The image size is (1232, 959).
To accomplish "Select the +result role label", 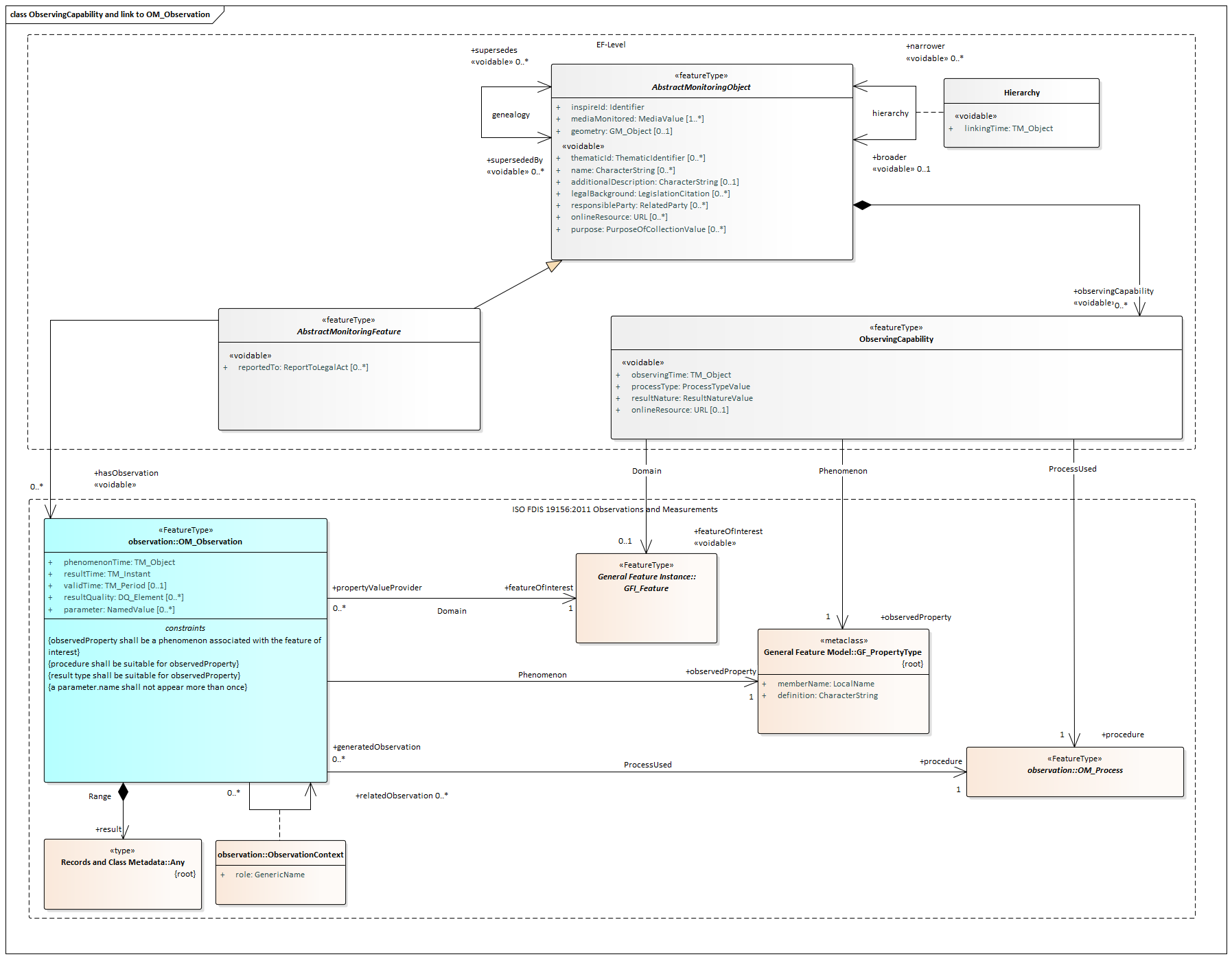I will 108,829.
